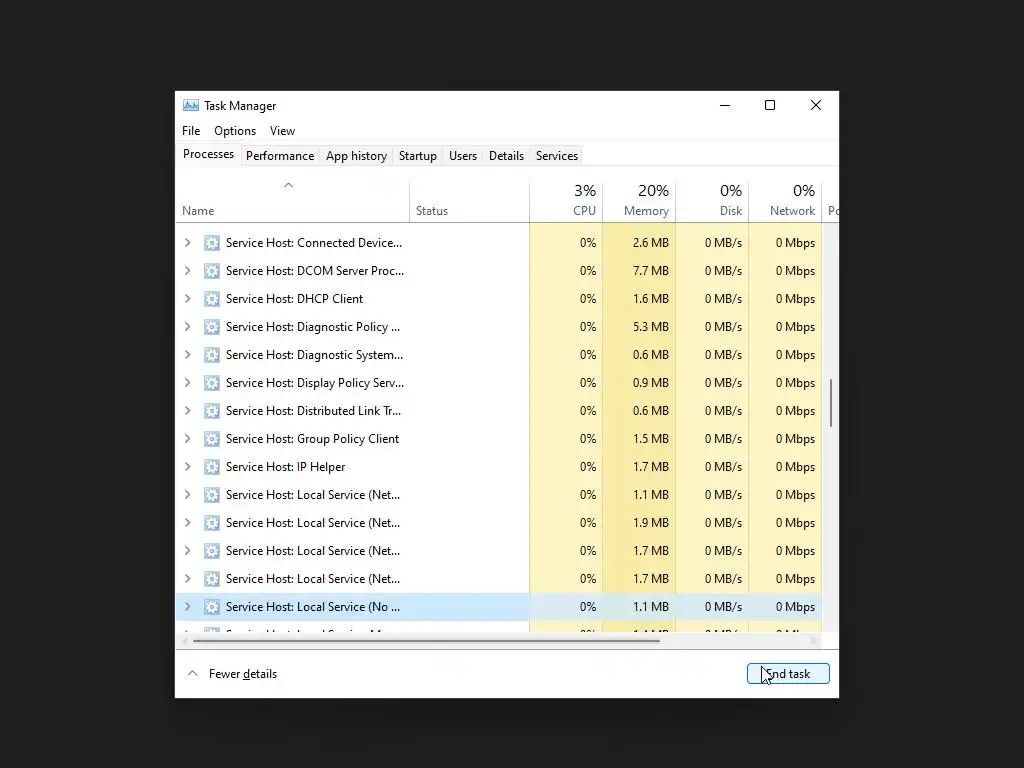This screenshot has height=768, width=1024.
Task: Select Service Host: Group Policy Client text
Action: tap(312, 440)
